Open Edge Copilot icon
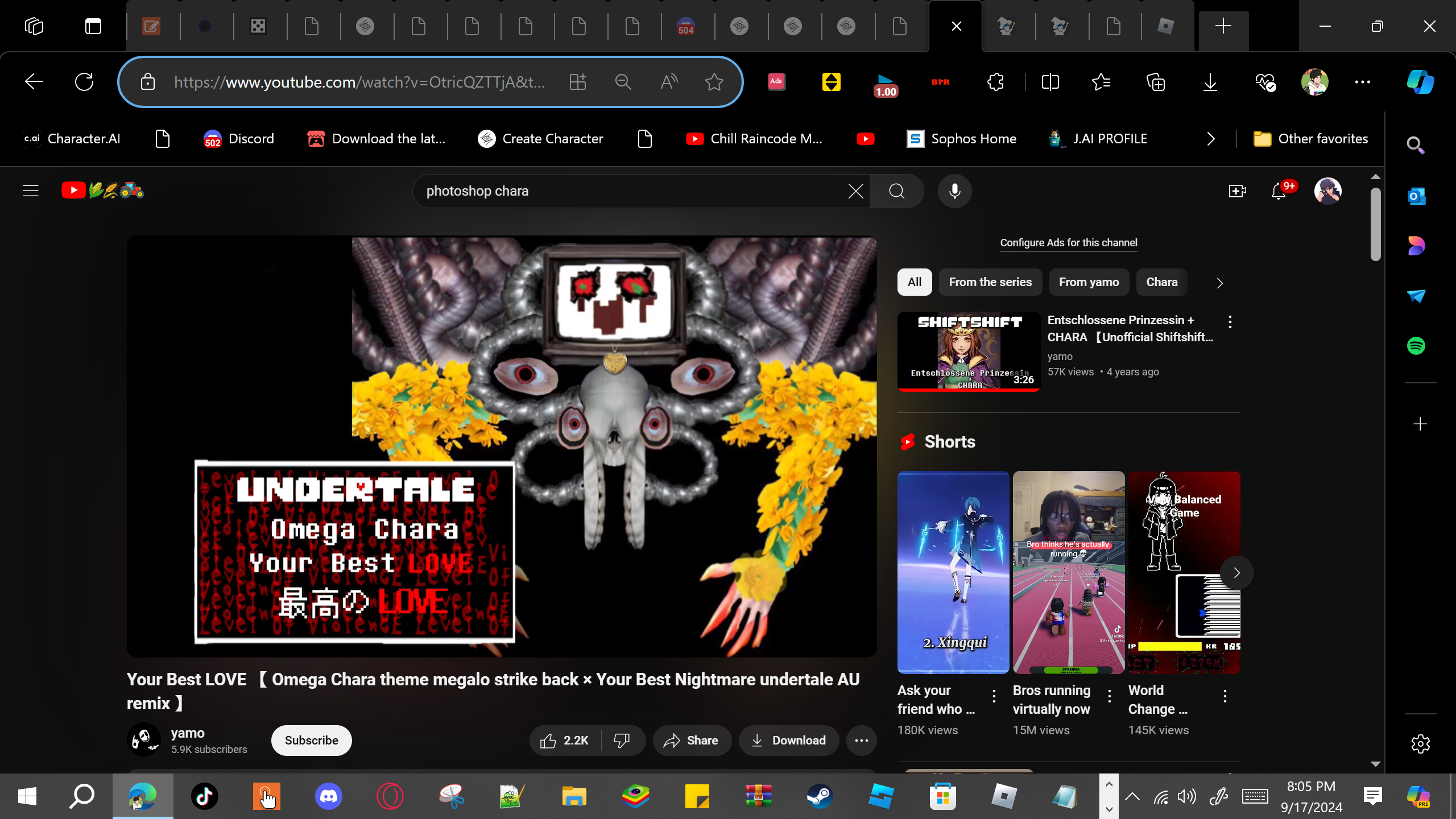Image resolution: width=1456 pixels, height=819 pixels. point(1420,82)
